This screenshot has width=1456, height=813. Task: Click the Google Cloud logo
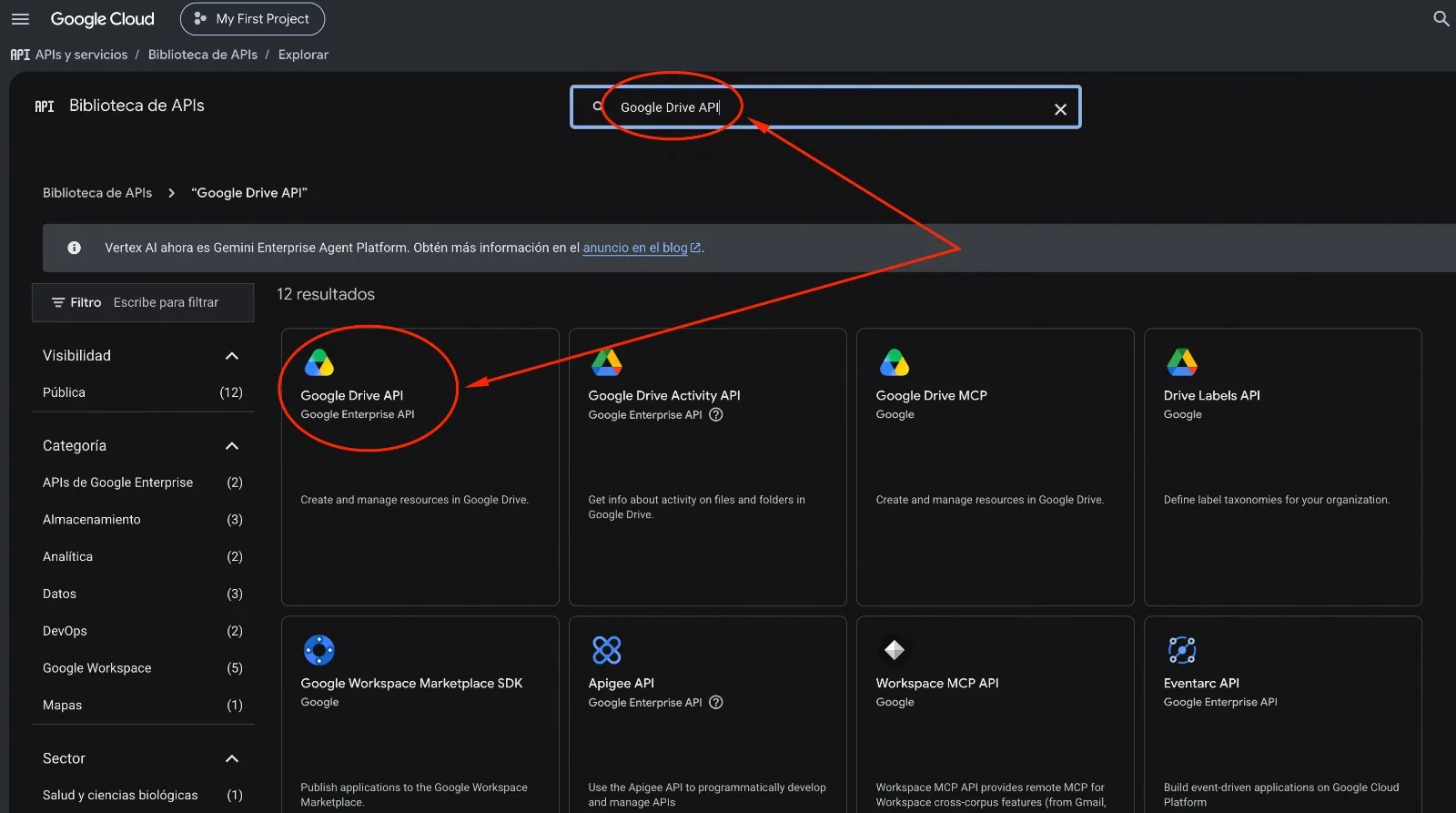[102, 19]
